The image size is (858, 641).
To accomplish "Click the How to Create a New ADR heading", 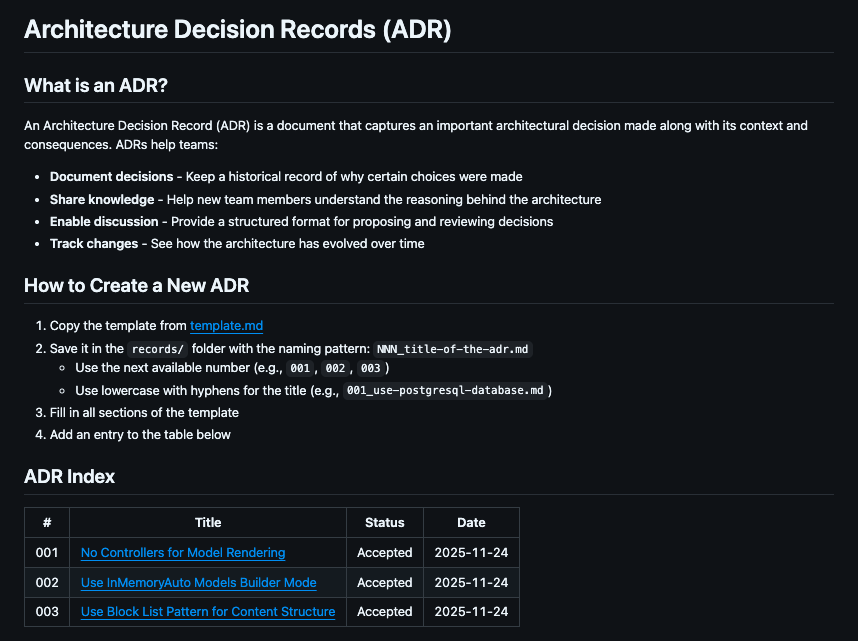I will point(136,286).
